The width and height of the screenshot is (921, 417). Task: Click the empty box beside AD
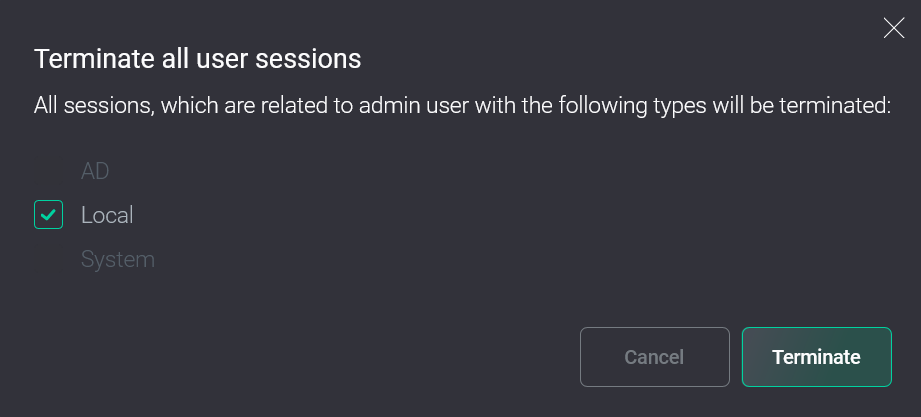[x=48, y=171]
